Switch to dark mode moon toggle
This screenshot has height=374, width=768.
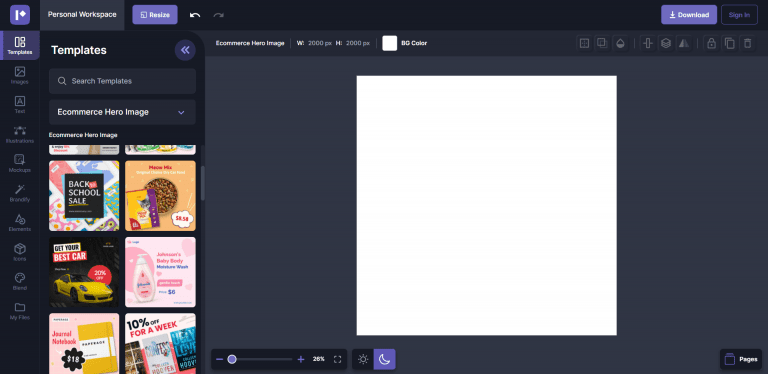click(x=384, y=359)
